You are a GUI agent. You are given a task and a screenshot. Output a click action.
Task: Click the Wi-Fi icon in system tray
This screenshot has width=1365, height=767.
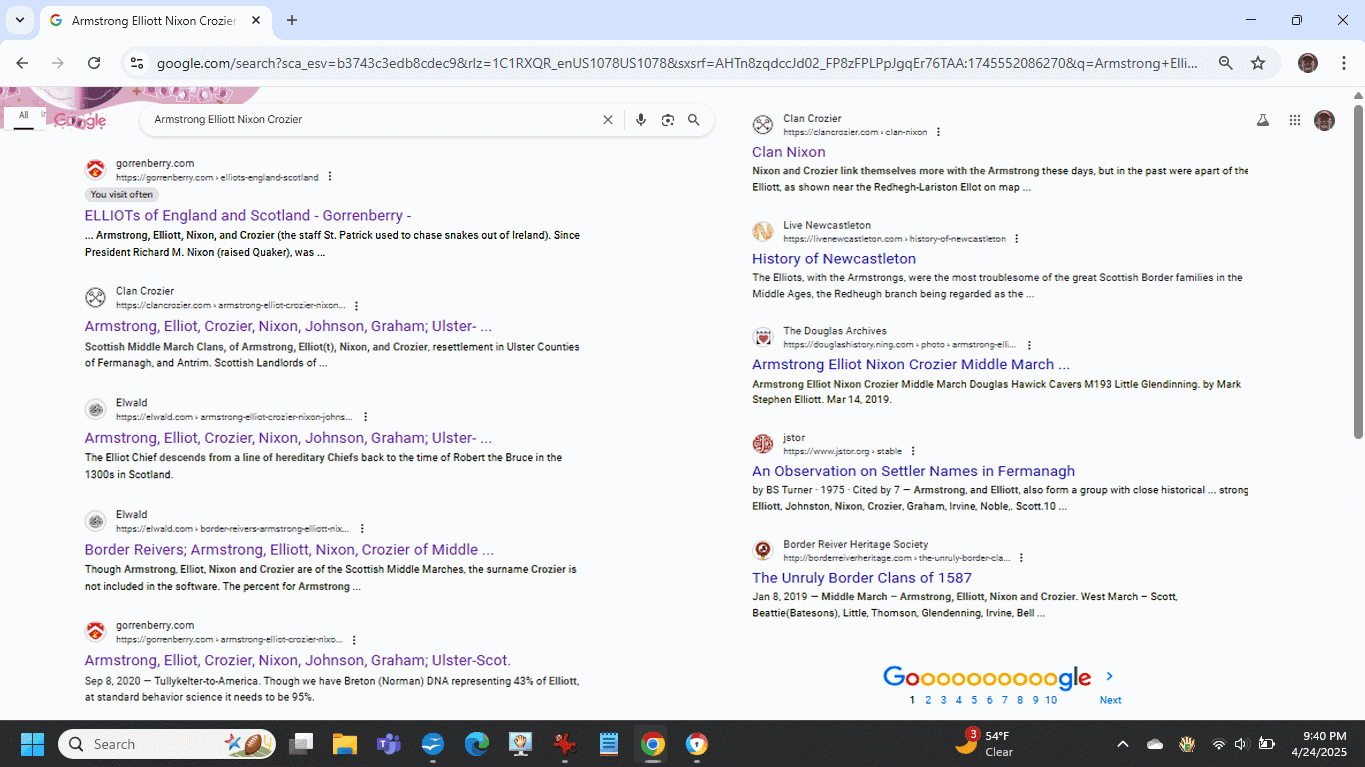point(1218,744)
